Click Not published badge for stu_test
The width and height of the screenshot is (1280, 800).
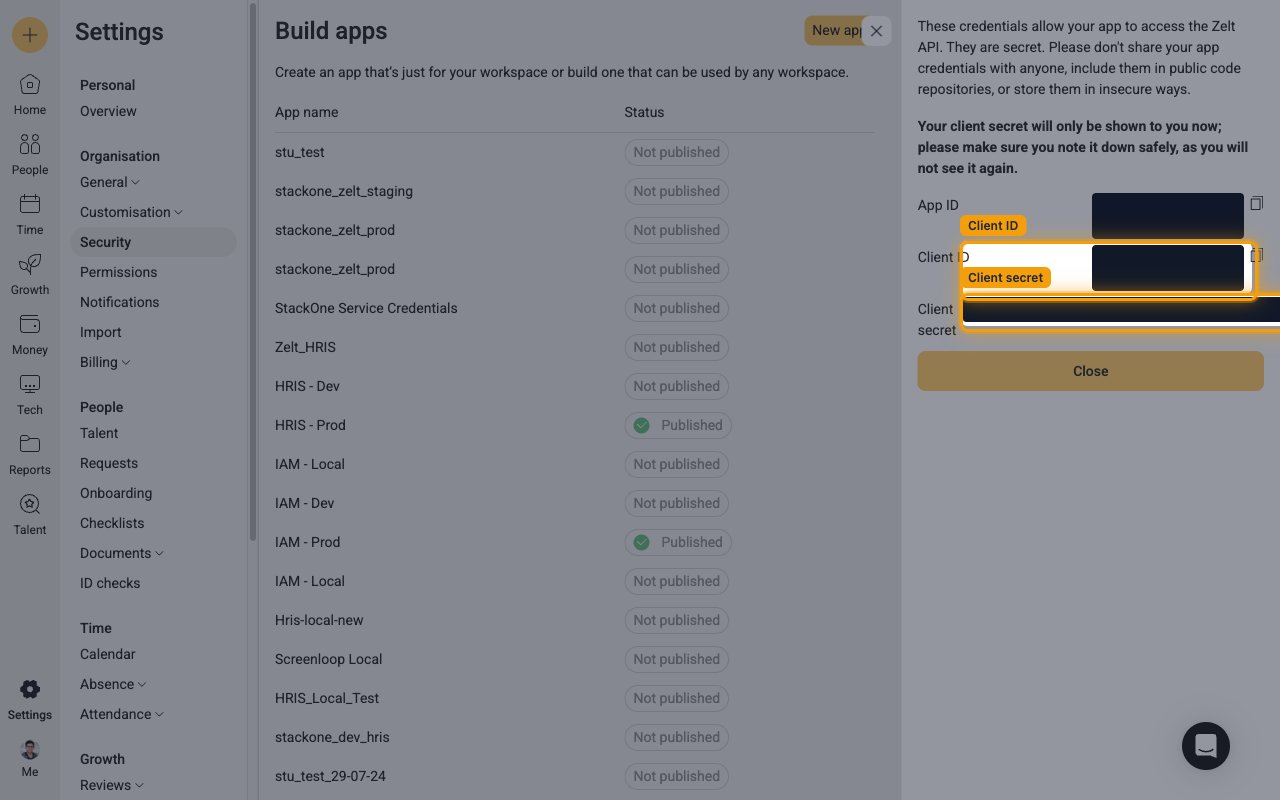click(x=676, y=152)
